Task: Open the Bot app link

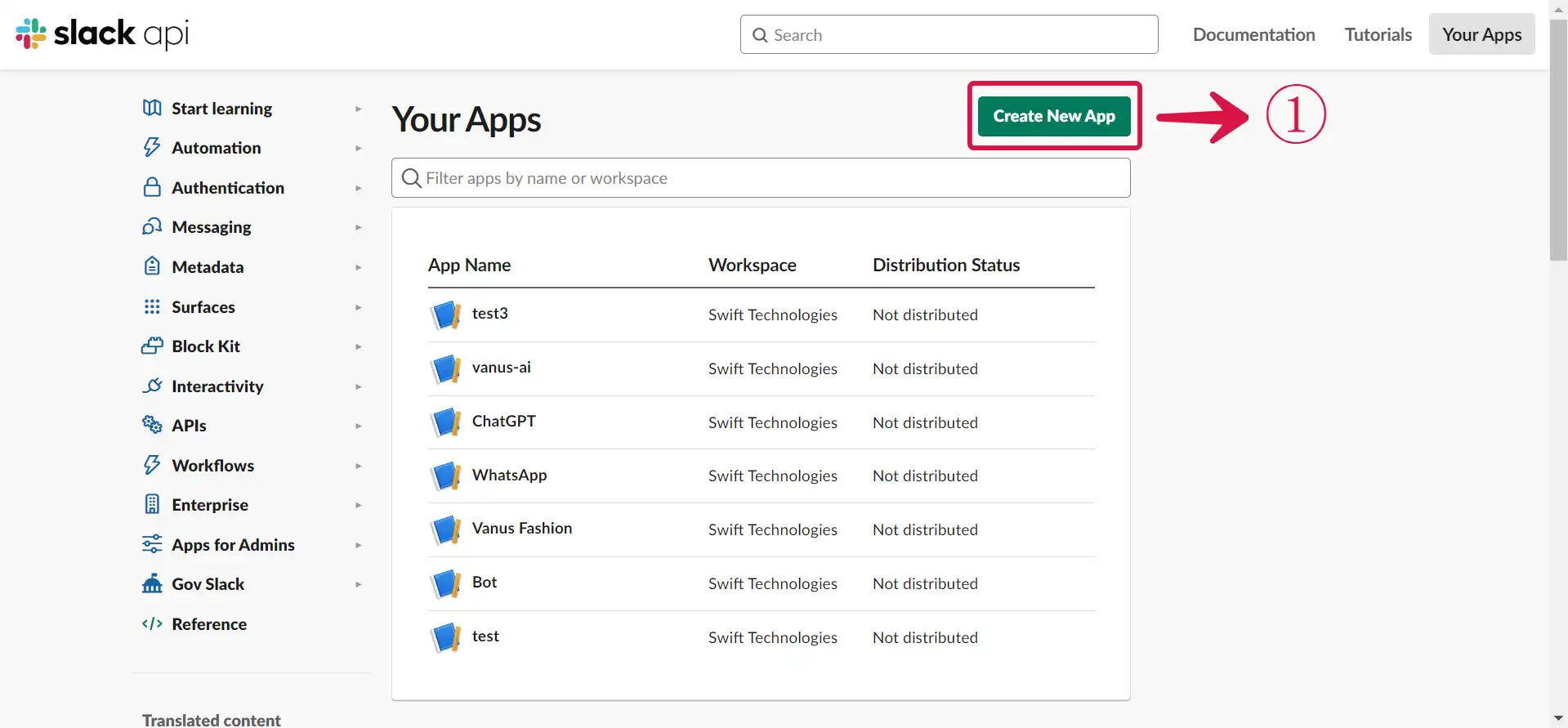Action: [485, 582]
